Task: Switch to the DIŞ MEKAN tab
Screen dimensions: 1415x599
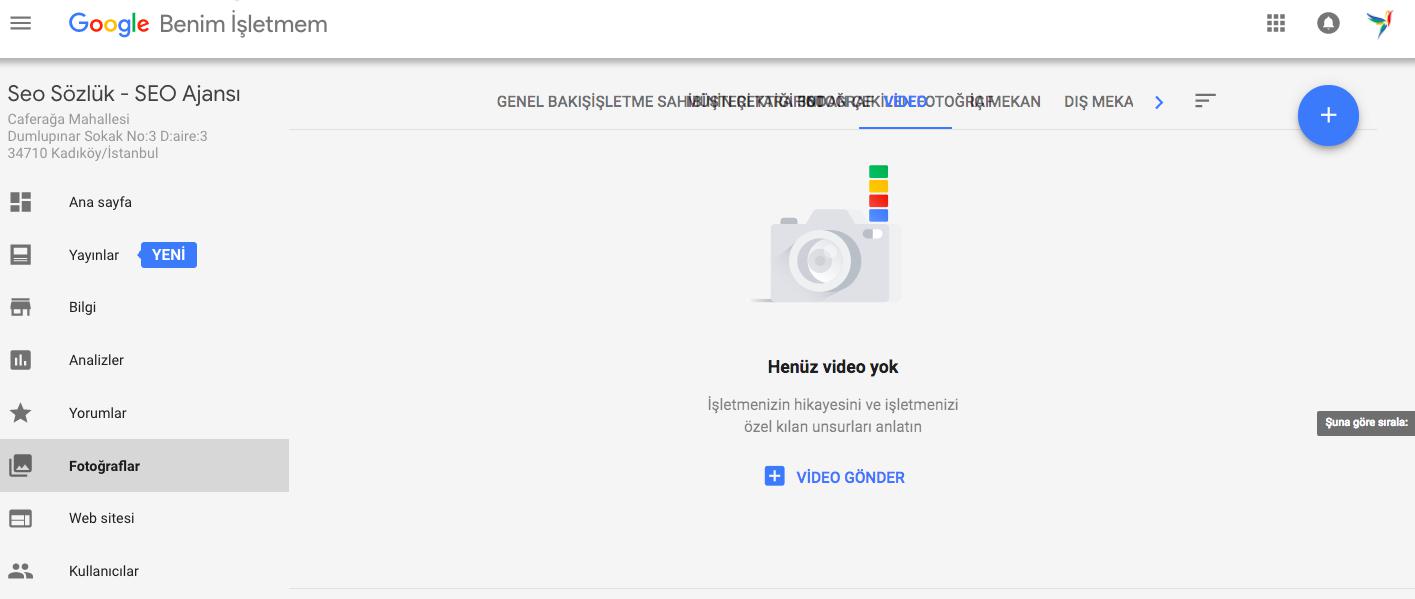Action: [1098, 102]
